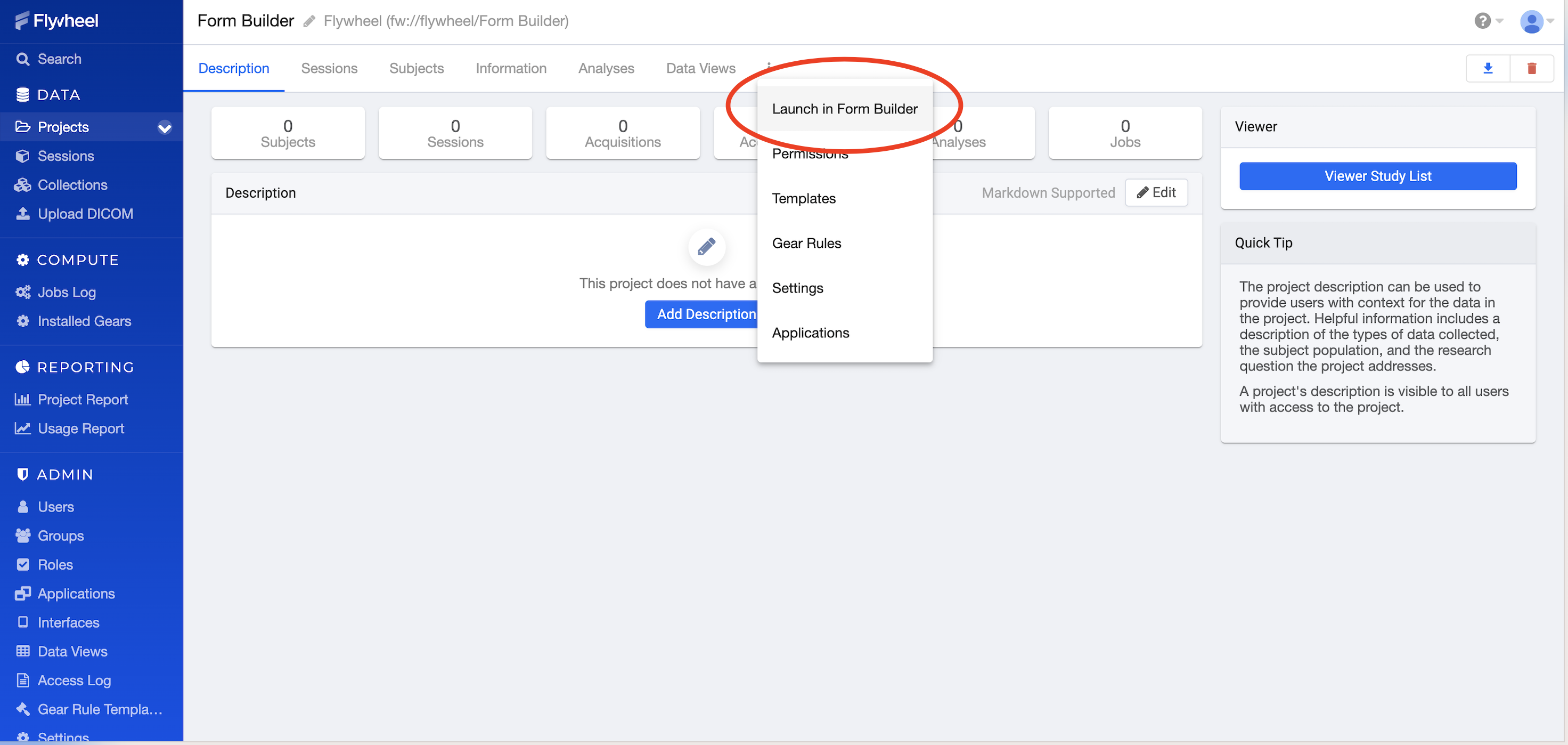Click the 0 Jobs stat card
Screen dimensions: 1568x745
[x=1125, y=133]
